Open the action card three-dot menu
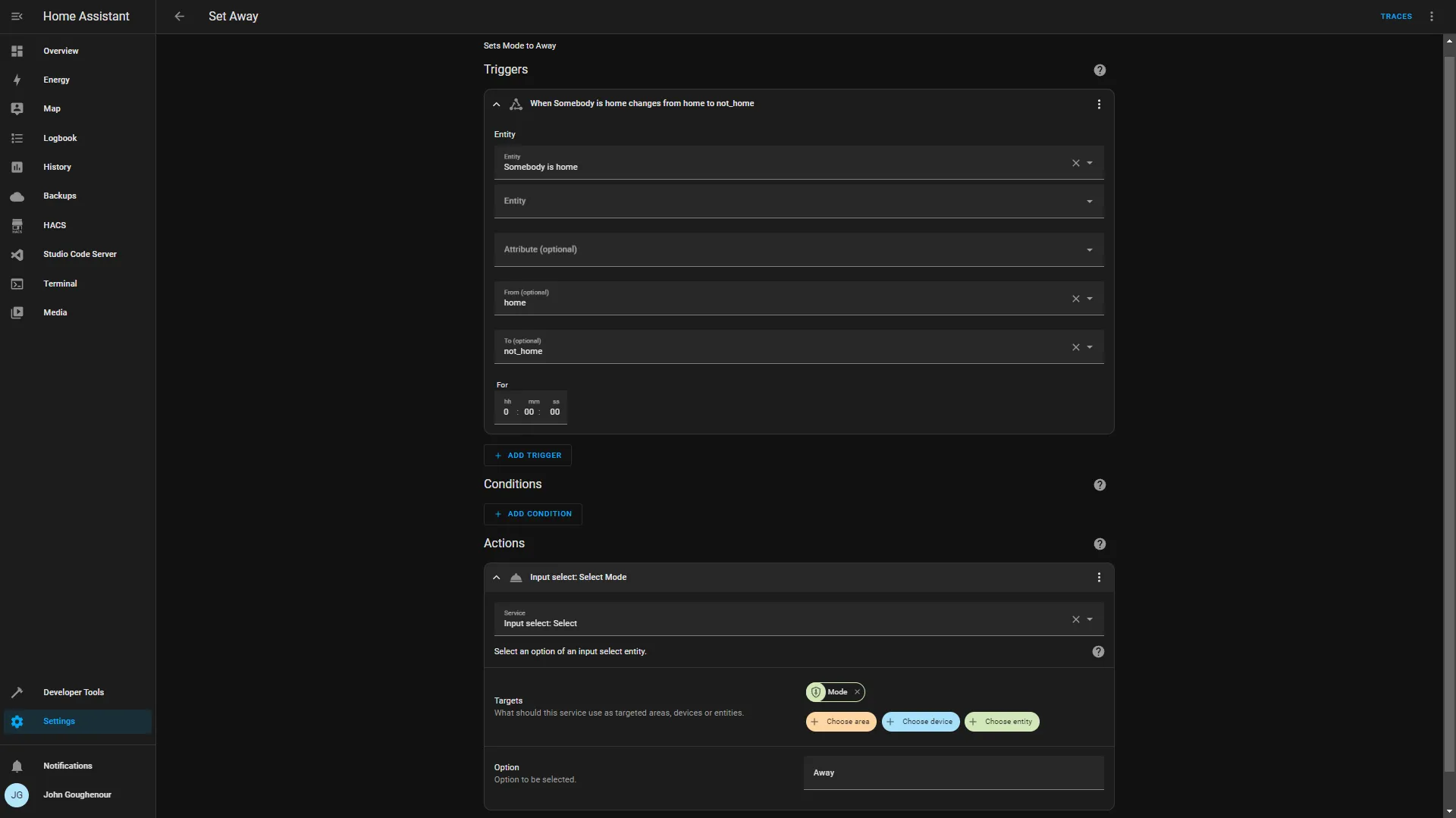This screenshot has height=818, width=1456. click(1099, 577)
